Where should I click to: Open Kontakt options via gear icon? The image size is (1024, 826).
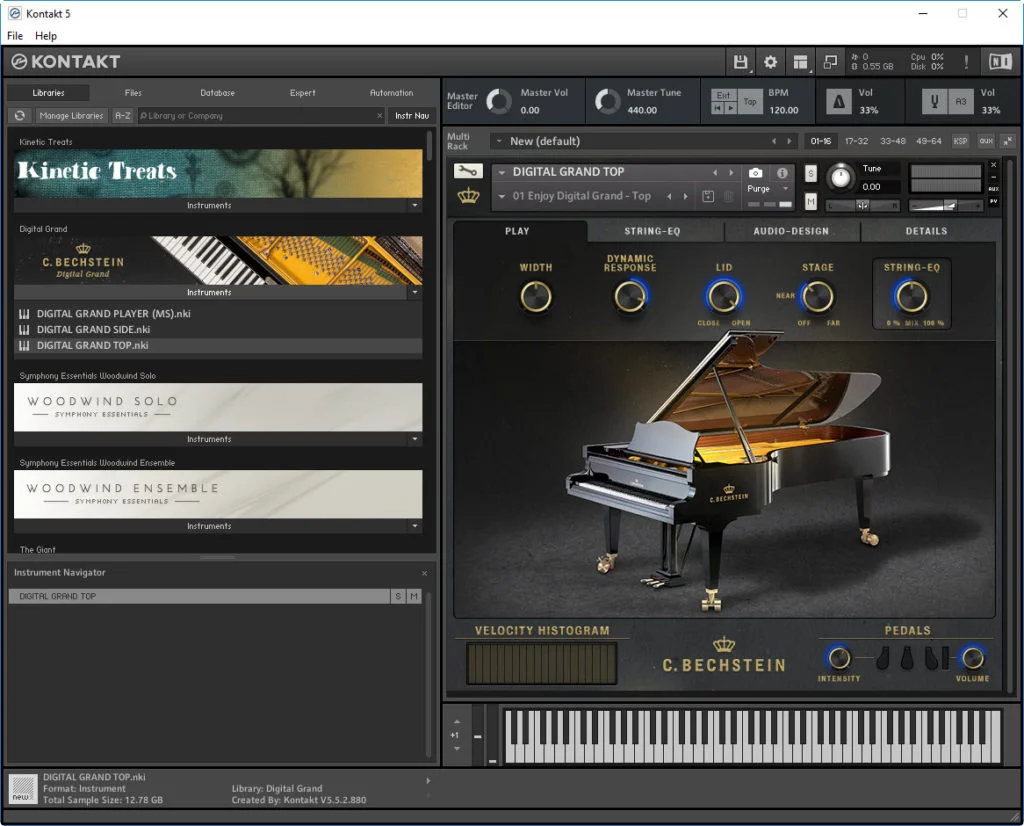[771, 62]
